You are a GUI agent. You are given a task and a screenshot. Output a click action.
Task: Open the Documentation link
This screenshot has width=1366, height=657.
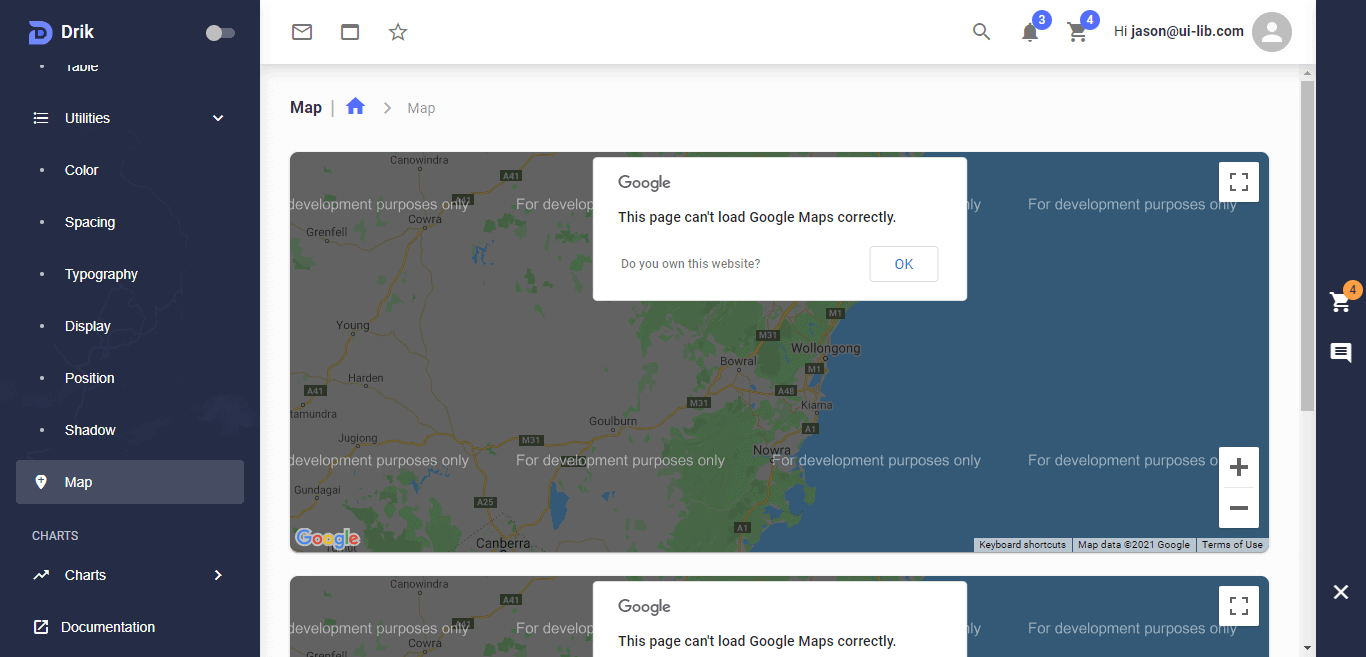click(x=108, y=627)
